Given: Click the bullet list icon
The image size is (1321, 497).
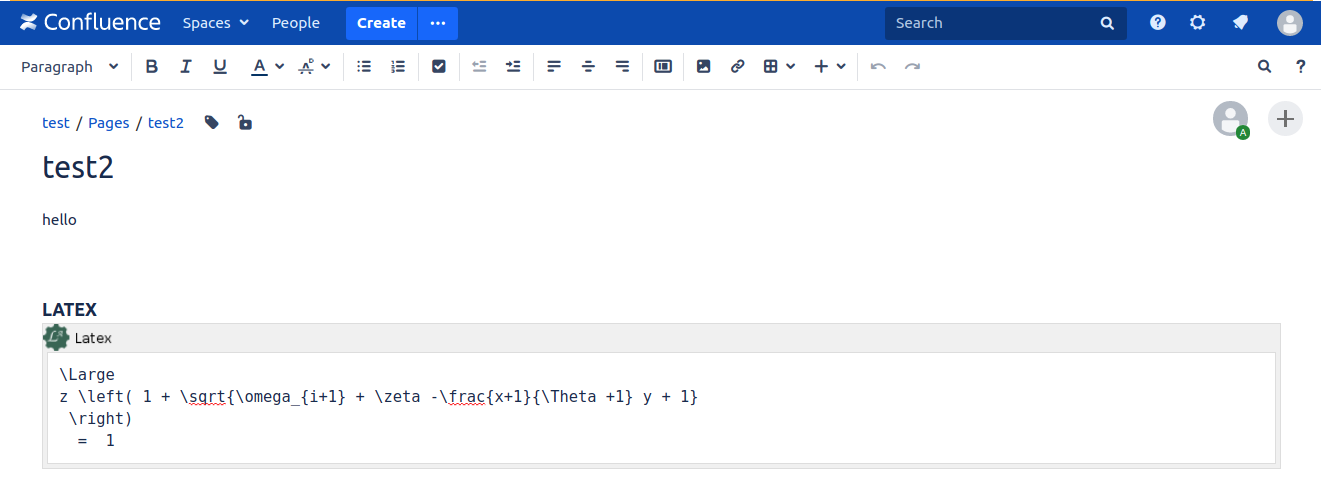Looking at the screenshot, I should pos(364,66).
